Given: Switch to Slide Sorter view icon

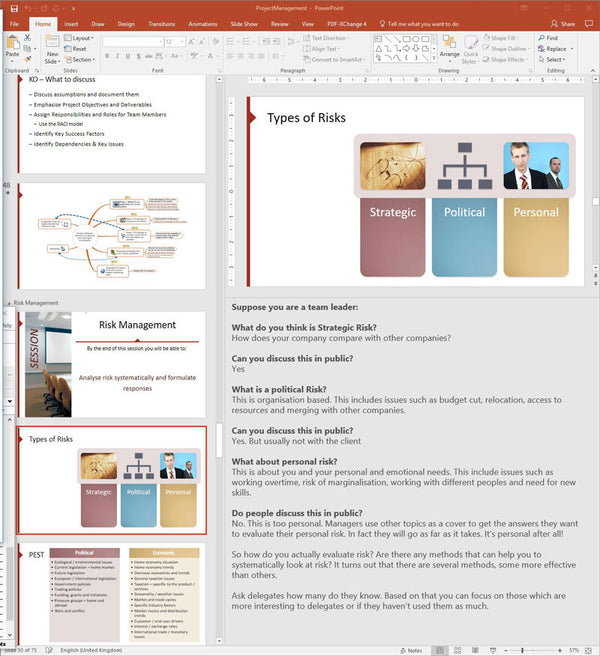Looking at the screenshot, I should [458, 650].
